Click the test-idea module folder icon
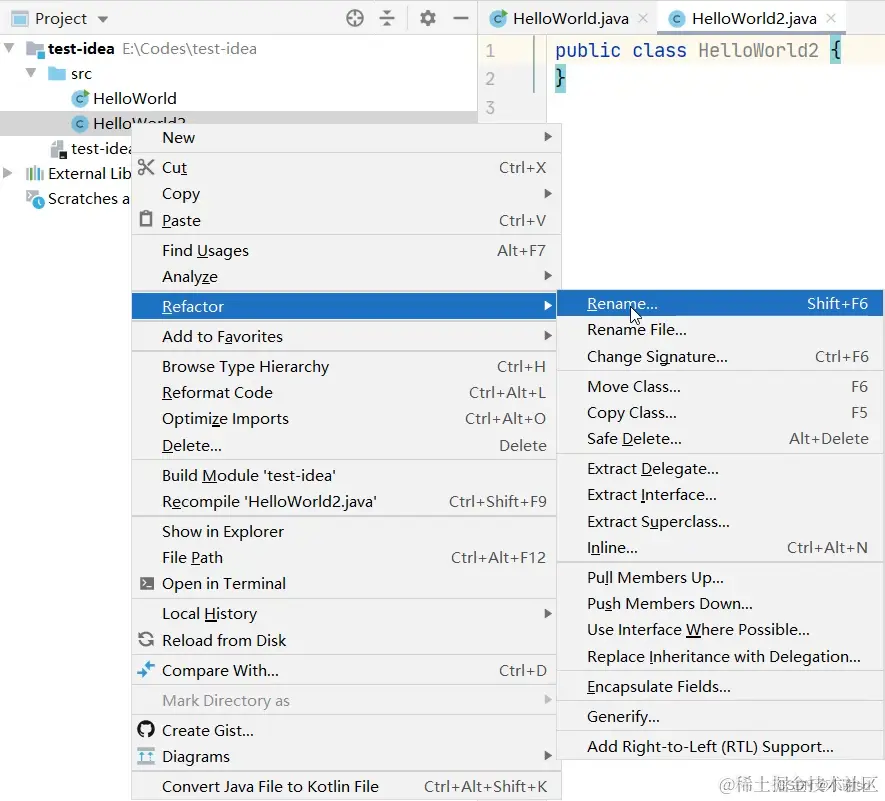The height and width of the screenshot is (801, 885). 35,50
